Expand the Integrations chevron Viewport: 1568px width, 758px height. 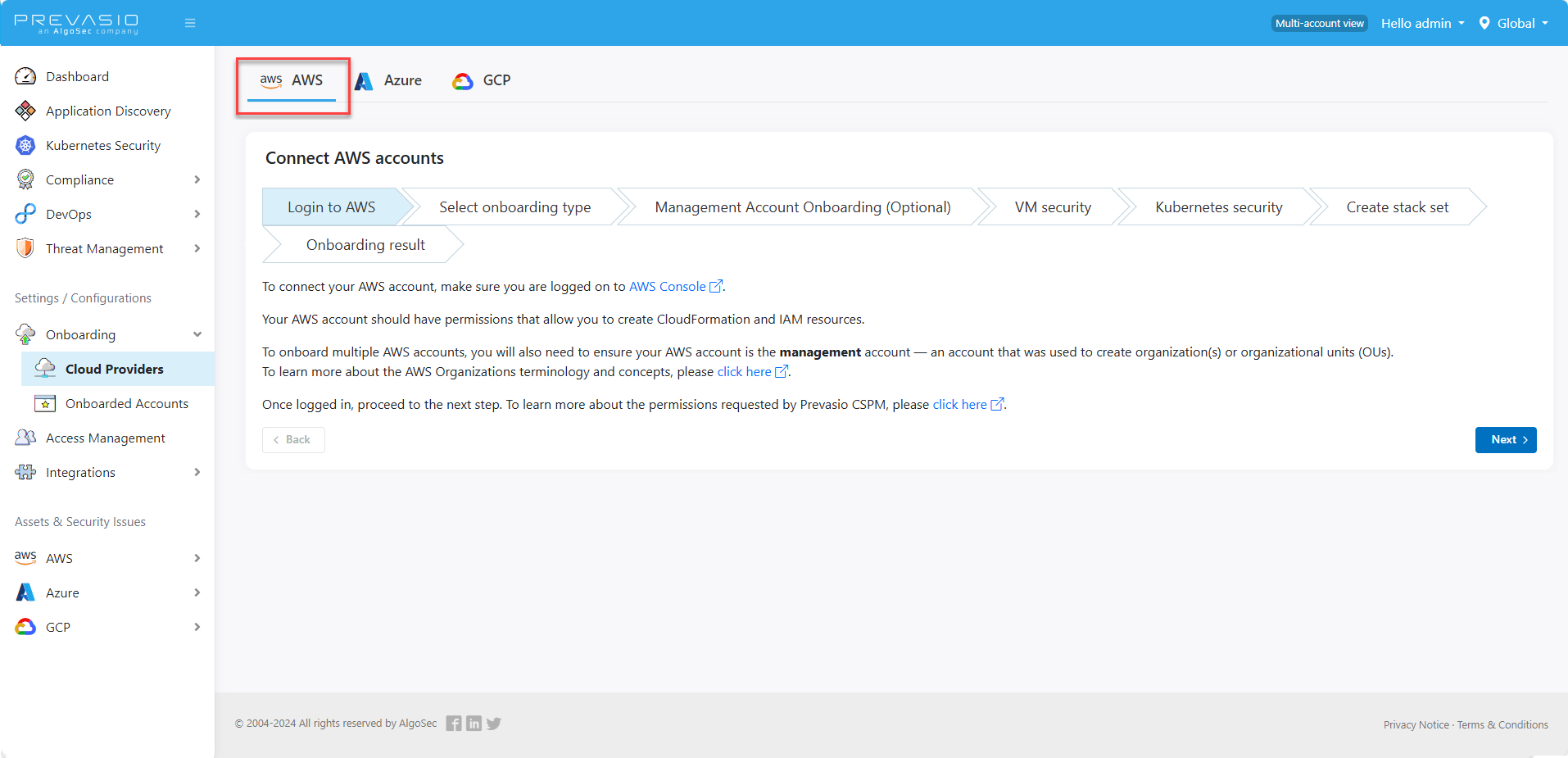197,472
